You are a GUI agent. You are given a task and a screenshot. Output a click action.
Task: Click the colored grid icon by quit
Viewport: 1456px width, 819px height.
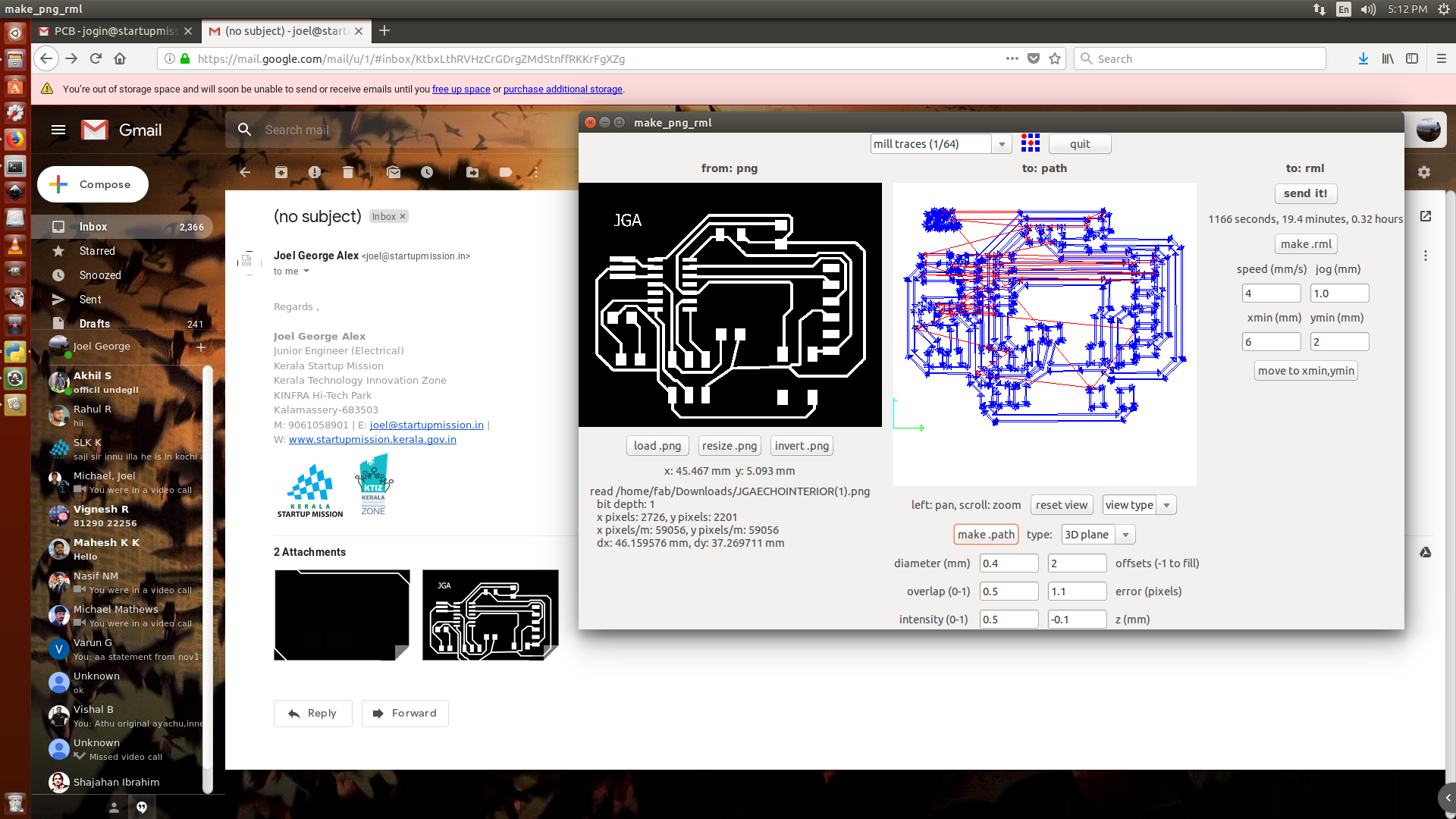click(x=1031, y=143)
